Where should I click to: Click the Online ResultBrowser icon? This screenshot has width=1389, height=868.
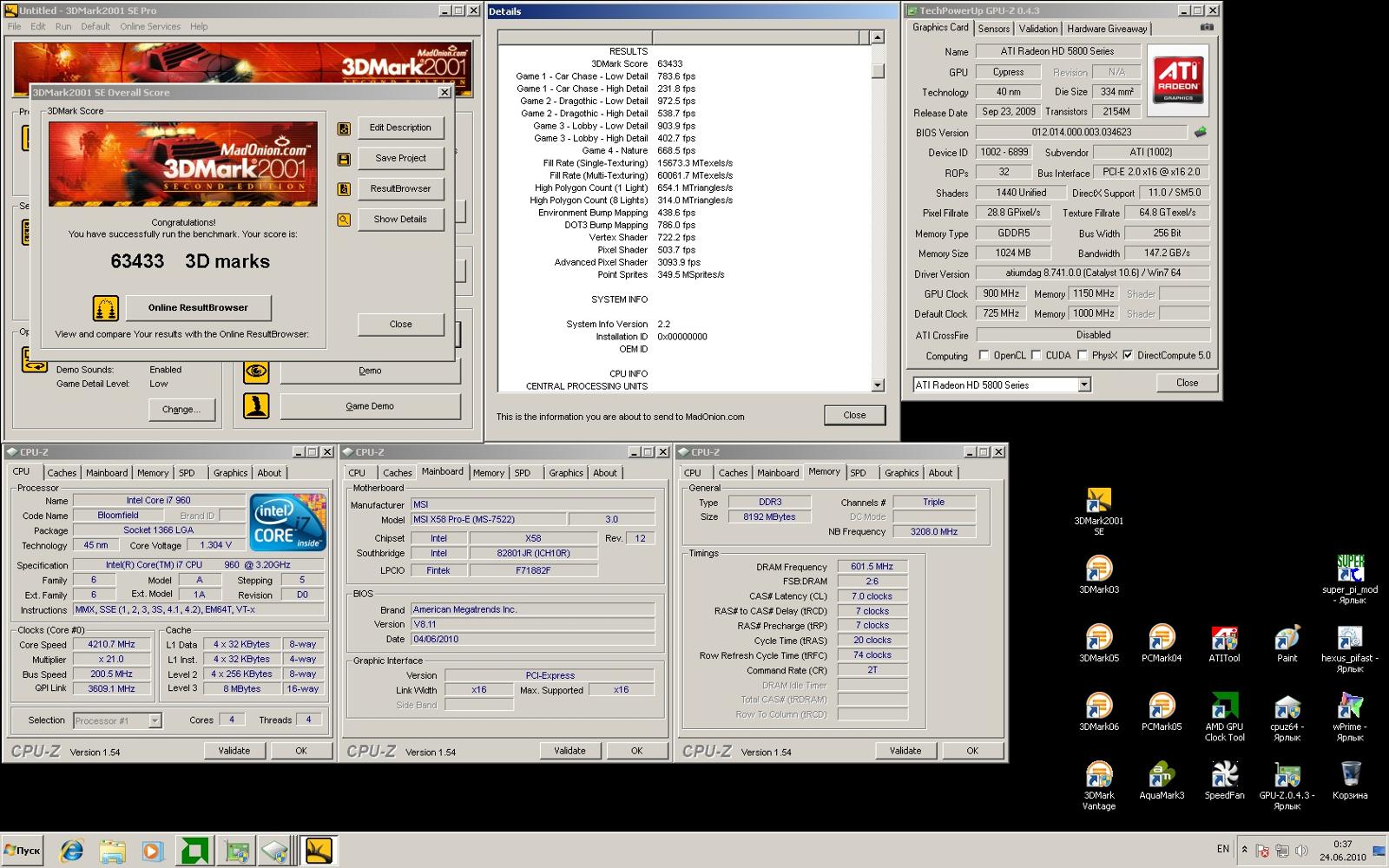106,308
